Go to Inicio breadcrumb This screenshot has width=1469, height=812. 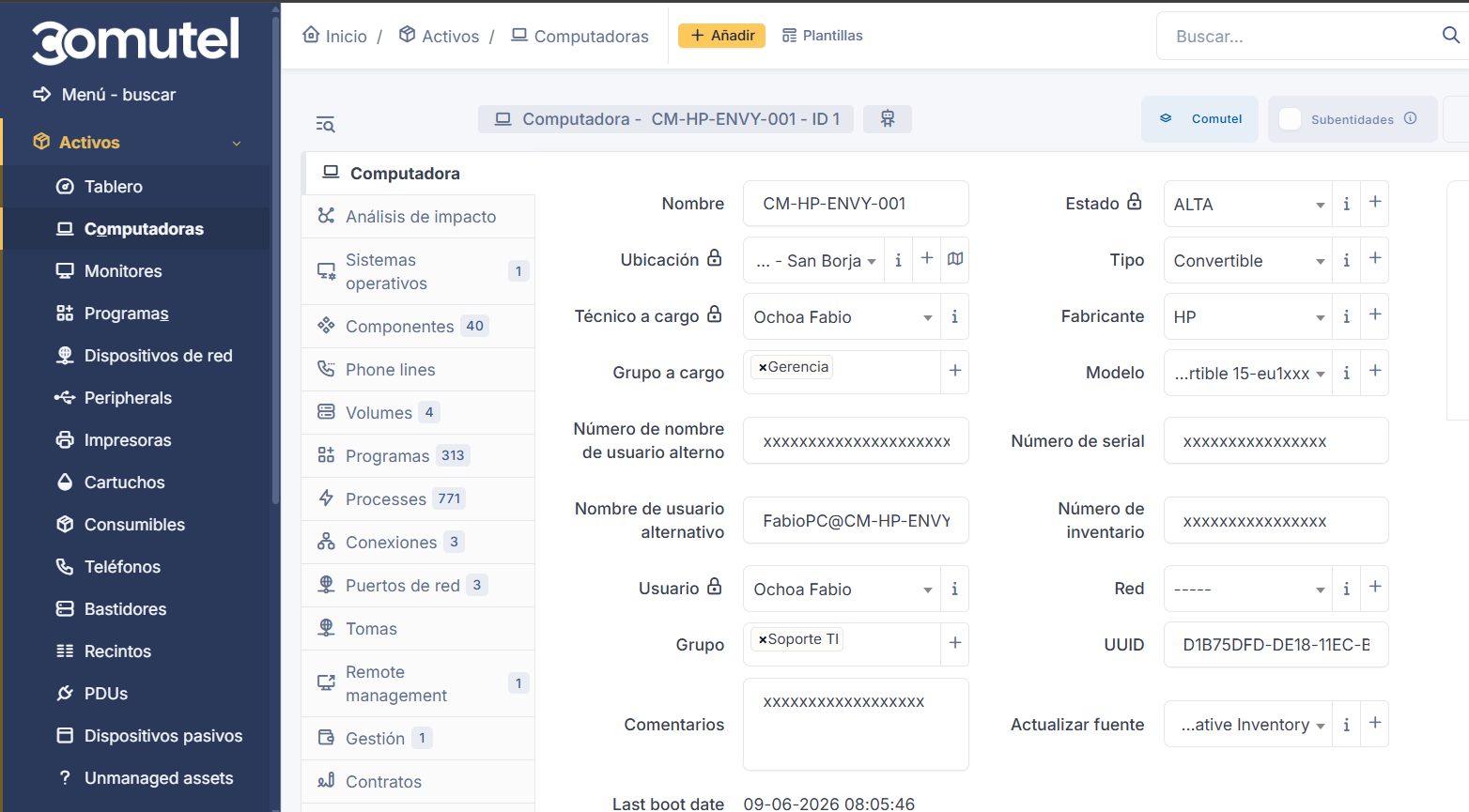[334, 36]
